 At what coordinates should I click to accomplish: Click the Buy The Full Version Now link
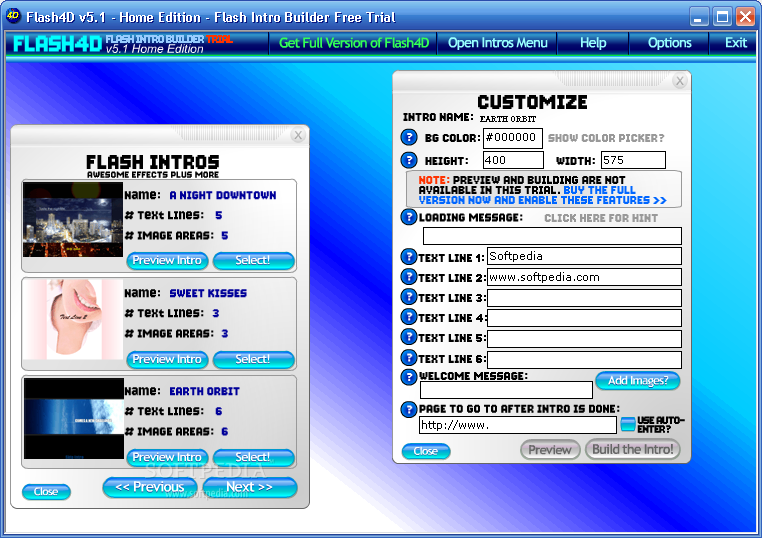point(542,195)
